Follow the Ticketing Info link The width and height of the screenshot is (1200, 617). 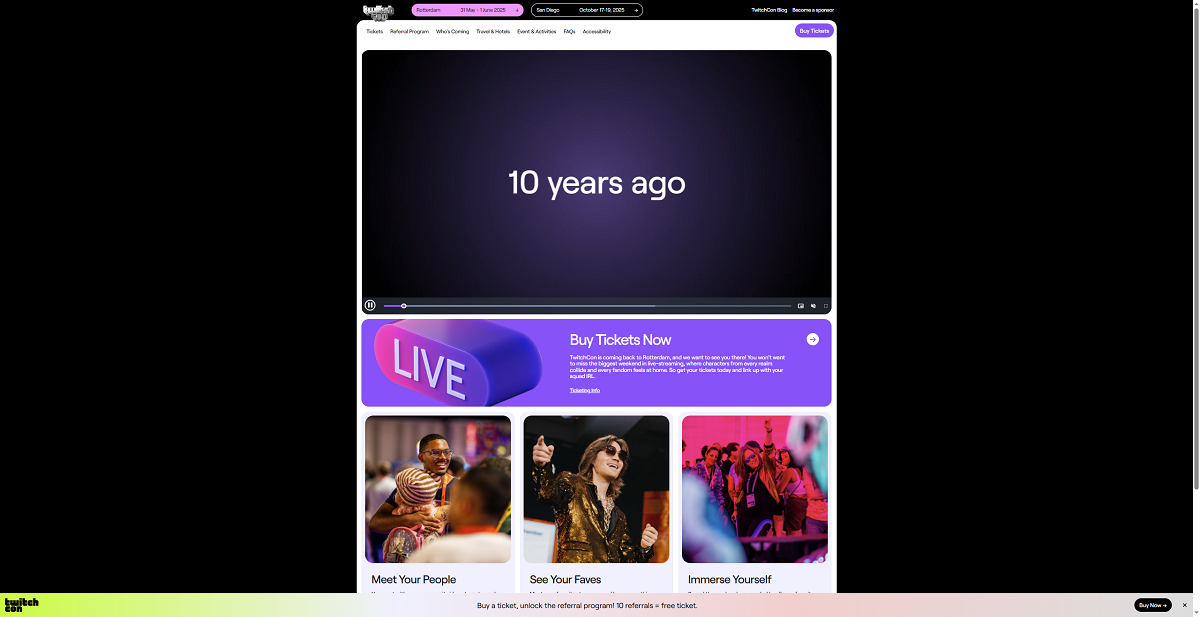pyautogui.click(x=585, y=390)
